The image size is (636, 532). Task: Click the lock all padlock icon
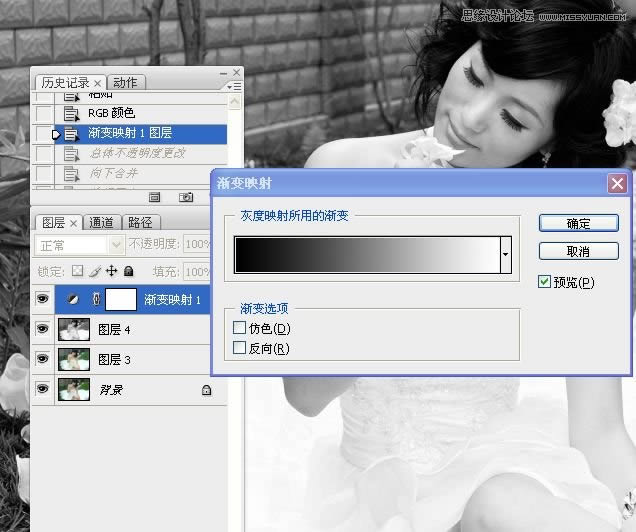[x=128, y=271]
